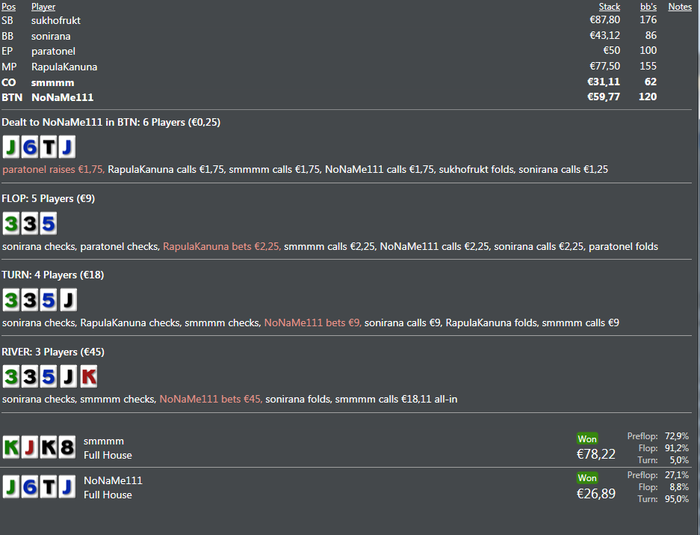Select the black T card in NoName111's showdown hand

[x=49, y=487]
